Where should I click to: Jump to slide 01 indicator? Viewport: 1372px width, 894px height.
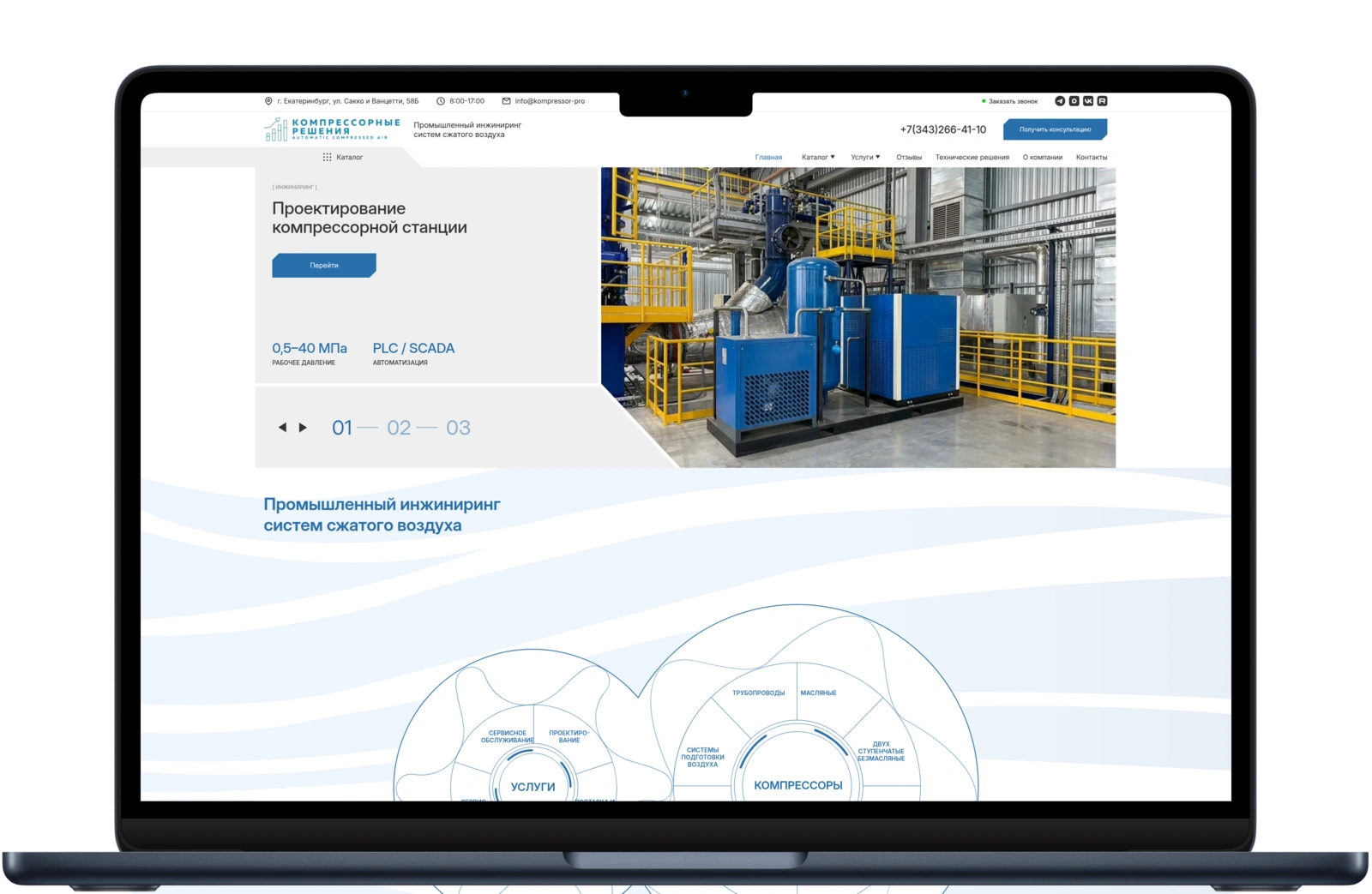point(342,428)
